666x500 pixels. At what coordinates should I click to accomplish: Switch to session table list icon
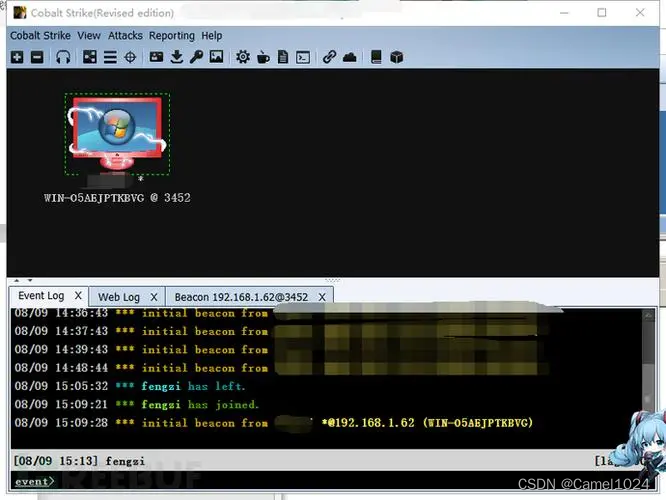pos(110,57)
